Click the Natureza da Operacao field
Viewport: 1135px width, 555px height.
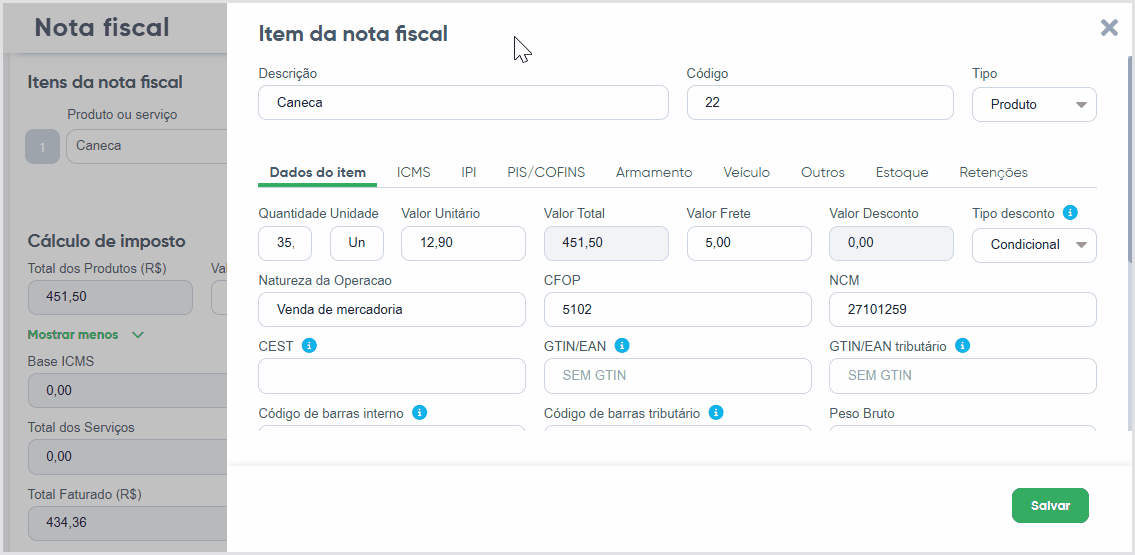click(392, 310)
